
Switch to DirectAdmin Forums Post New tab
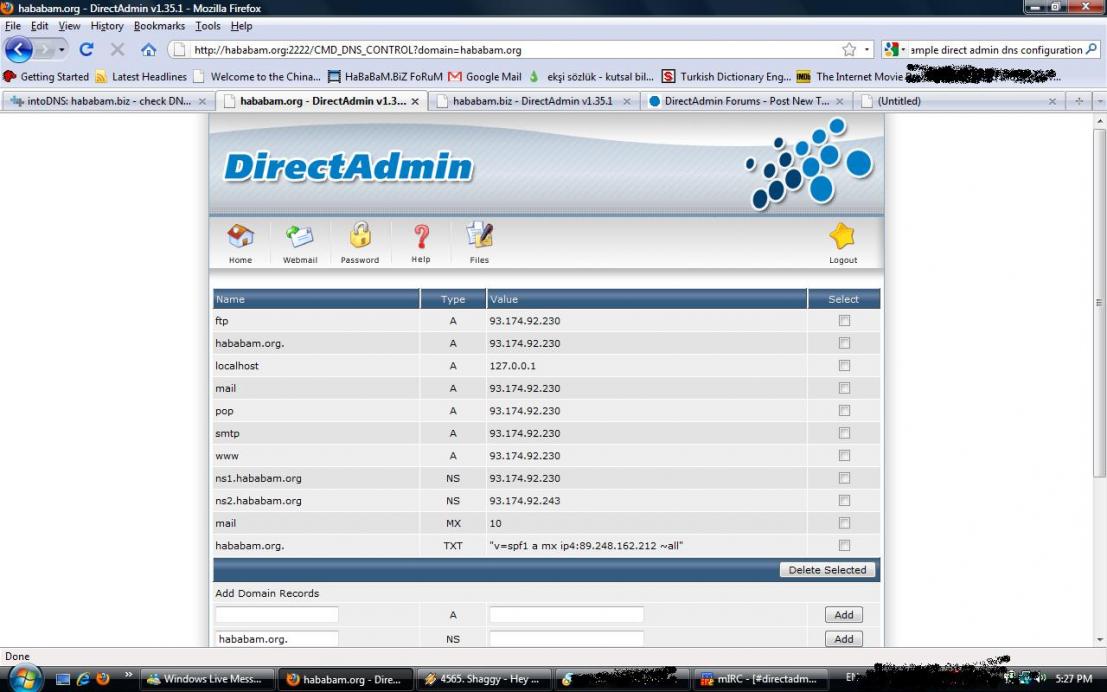click(x=747, y=101)
